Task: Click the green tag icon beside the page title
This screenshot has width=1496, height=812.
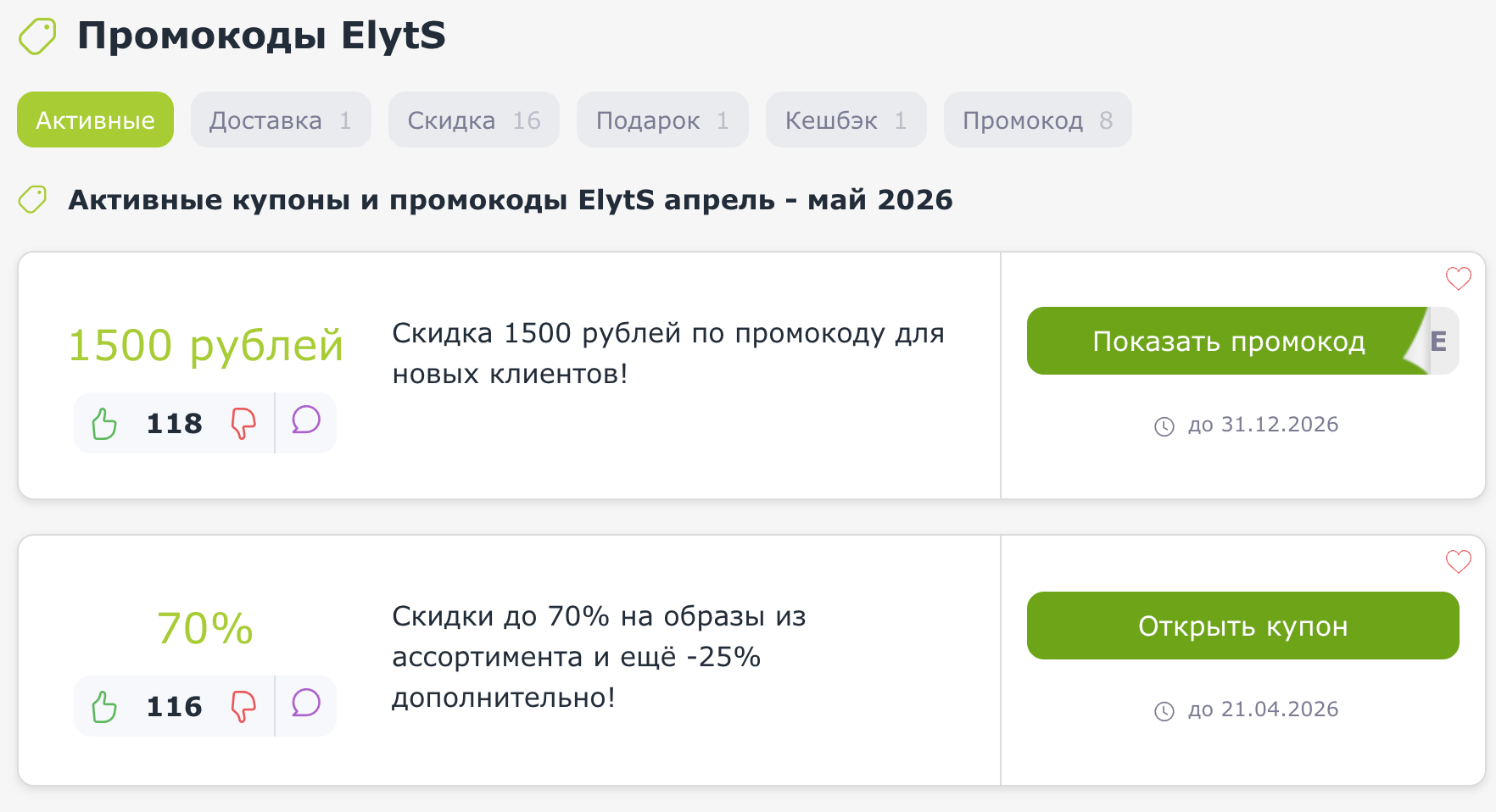Action: (x=37, y=36)
